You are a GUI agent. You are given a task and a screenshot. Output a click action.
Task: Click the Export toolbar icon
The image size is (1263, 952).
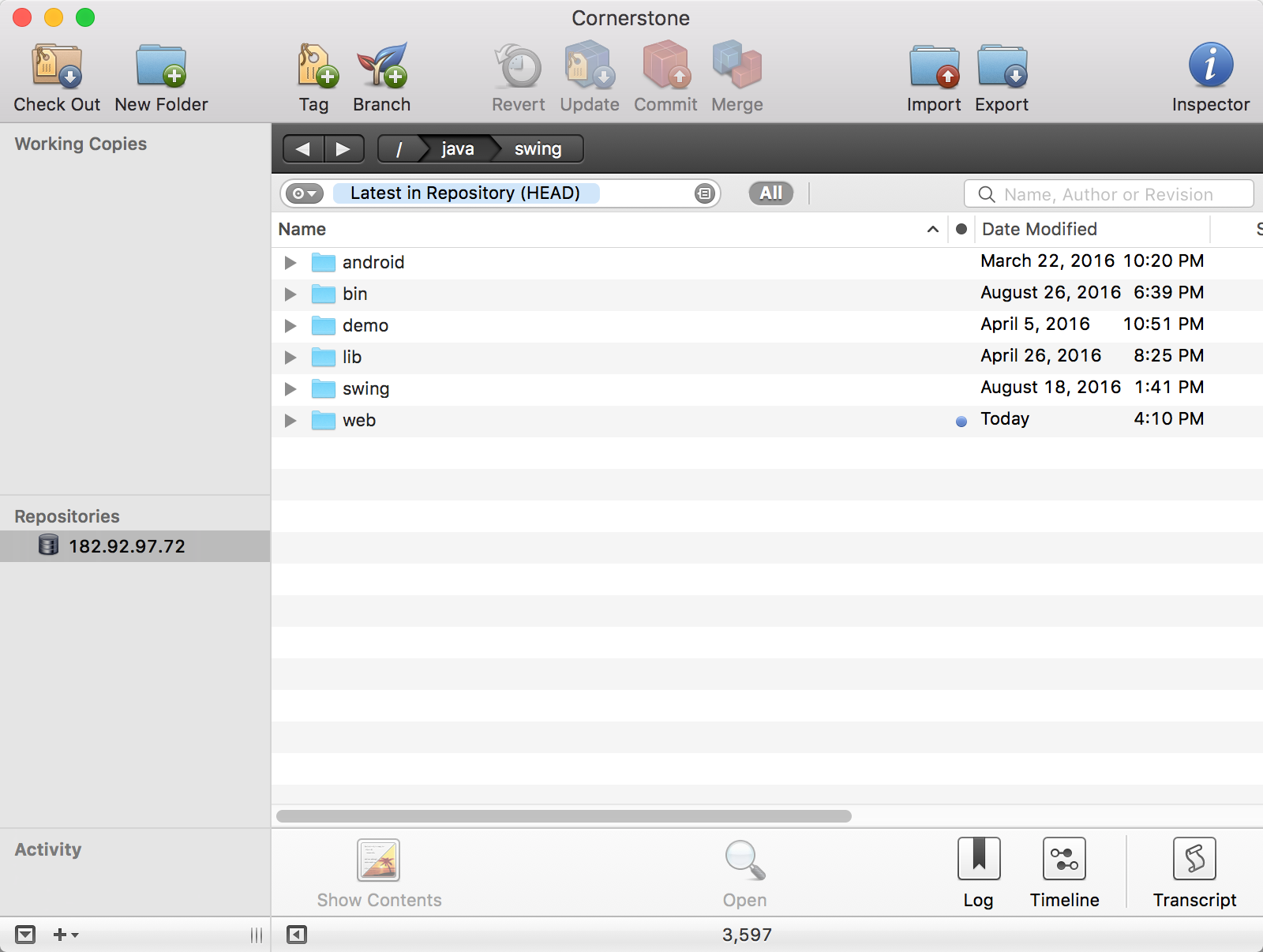(1003, 65)
